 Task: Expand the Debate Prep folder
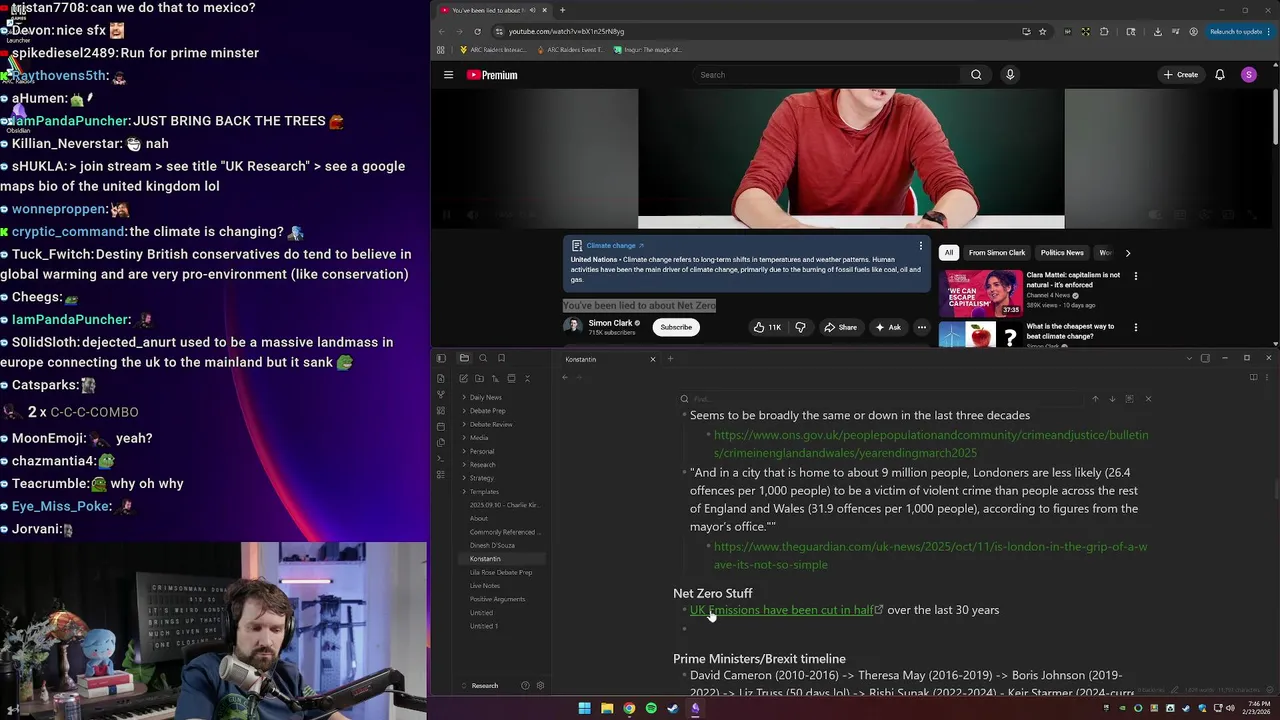487,411
